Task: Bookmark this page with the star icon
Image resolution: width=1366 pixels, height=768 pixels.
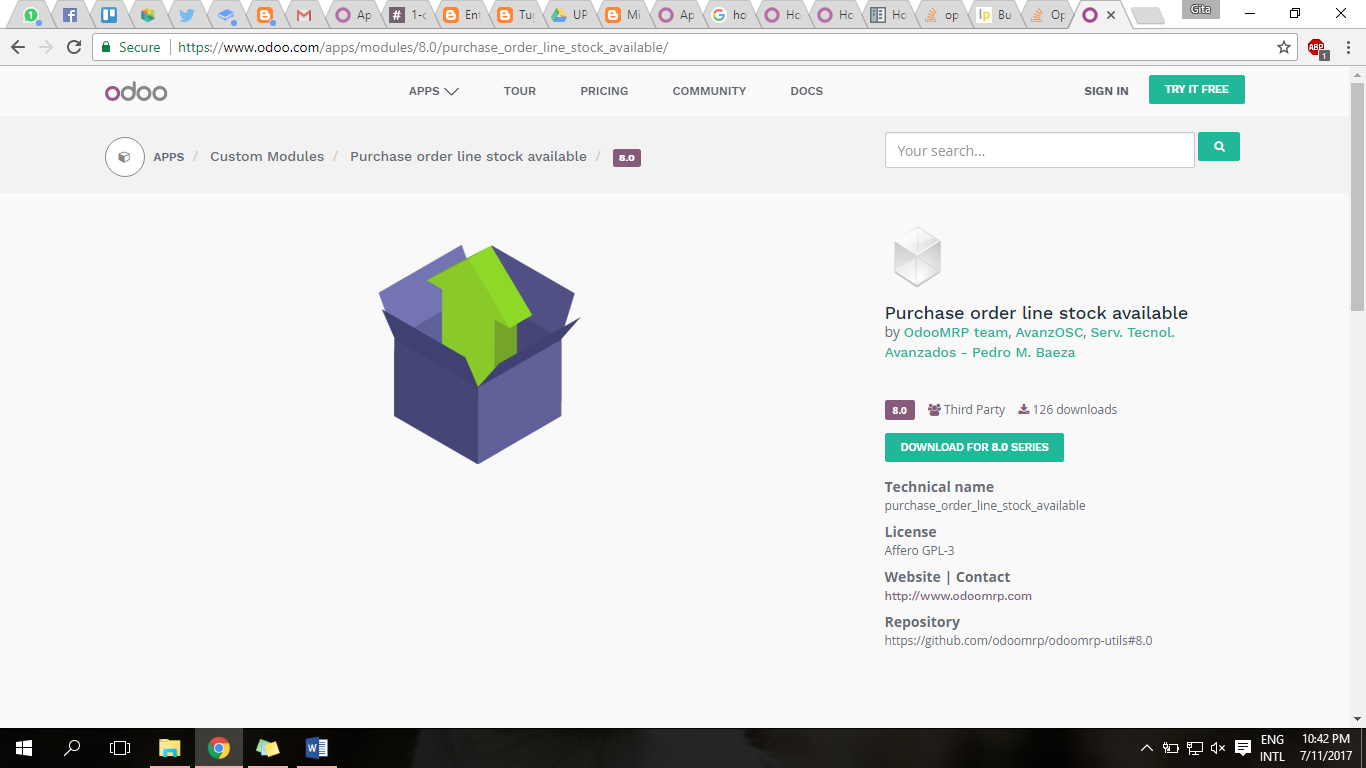Action: [x=1284, y=47]
